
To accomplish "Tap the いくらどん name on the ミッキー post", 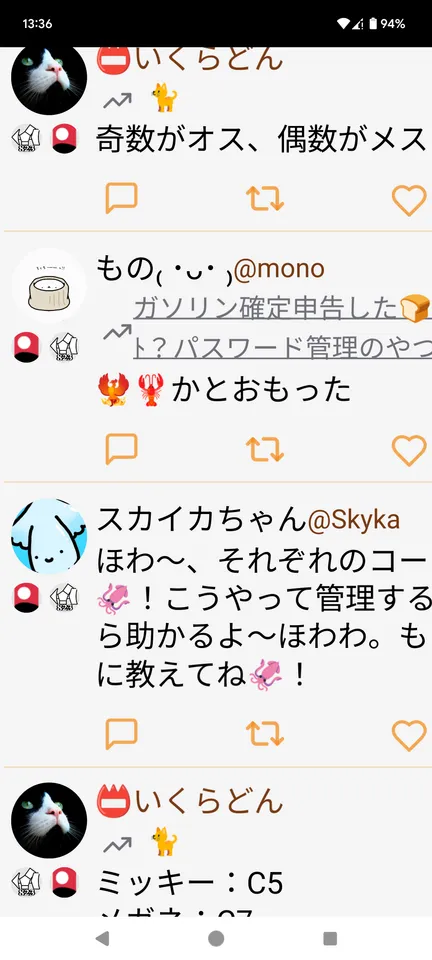I will pyautogui.click(x=210, y=801).
